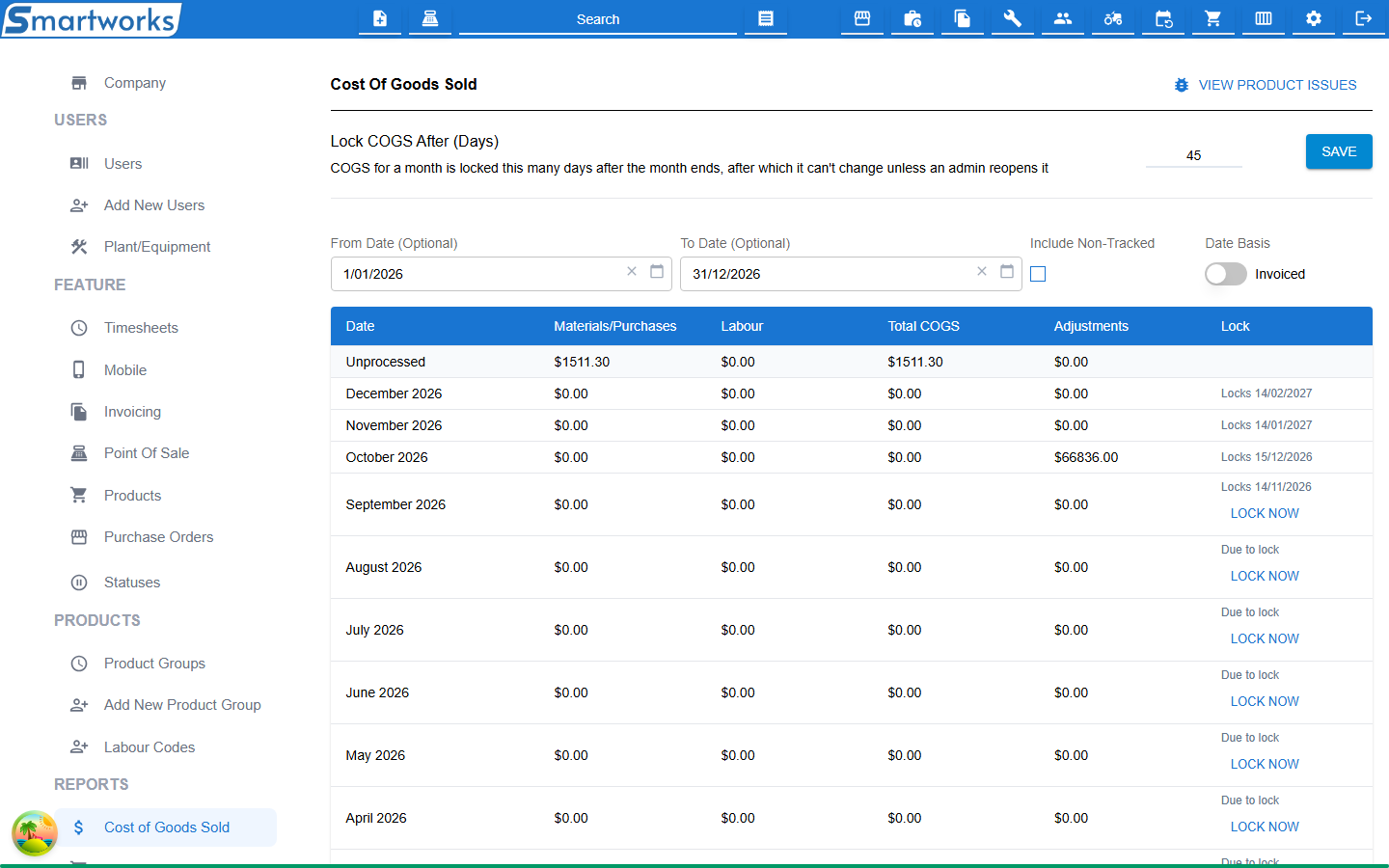Tick the Include Non-Tracked checkbox
1389x868 pixels.
(x=1038, y=274)
